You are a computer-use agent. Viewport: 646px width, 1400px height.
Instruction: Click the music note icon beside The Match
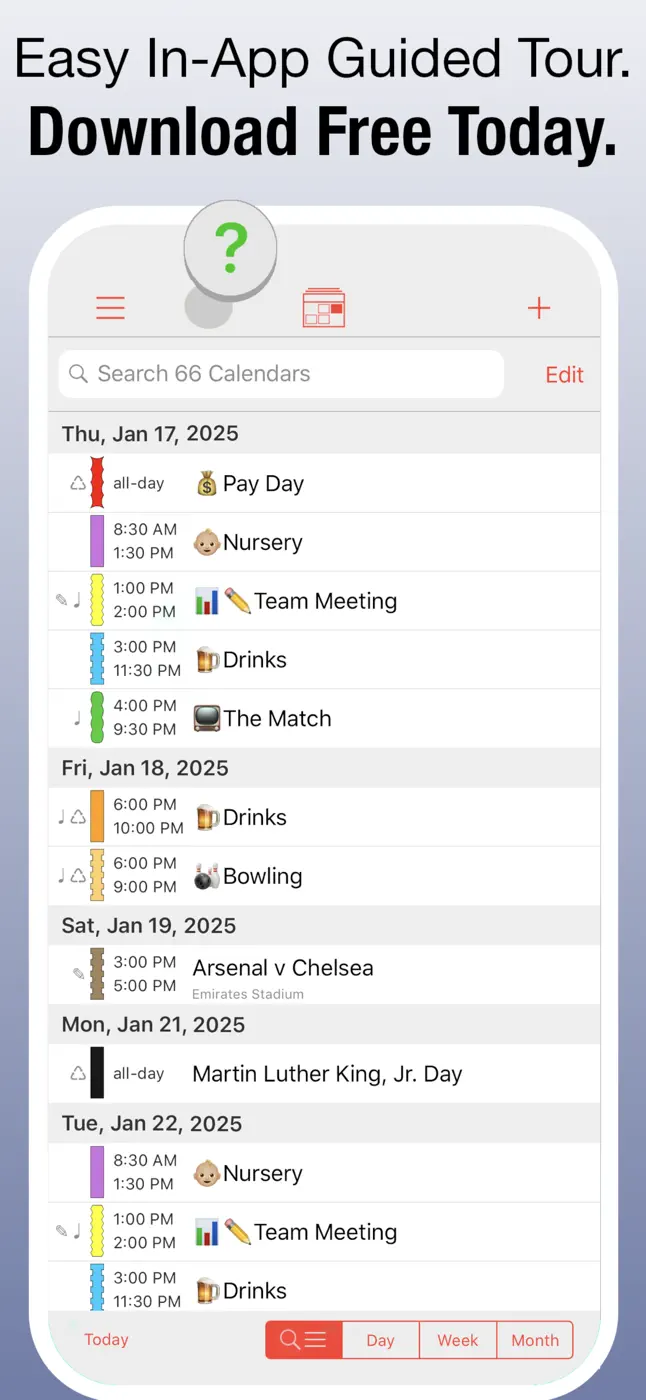pos(78,717)
